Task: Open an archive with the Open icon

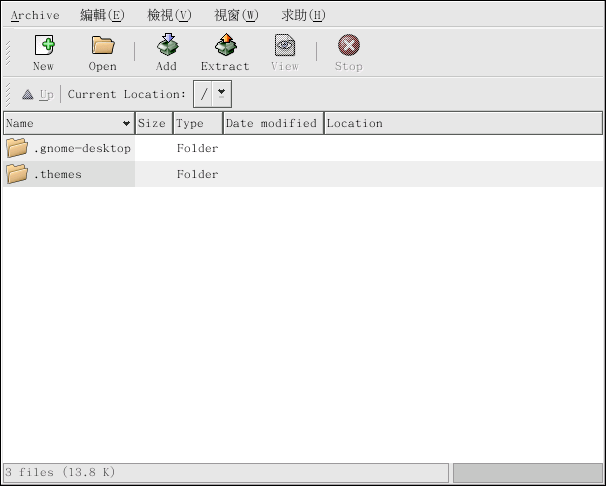Action: (x=102, y=46)
